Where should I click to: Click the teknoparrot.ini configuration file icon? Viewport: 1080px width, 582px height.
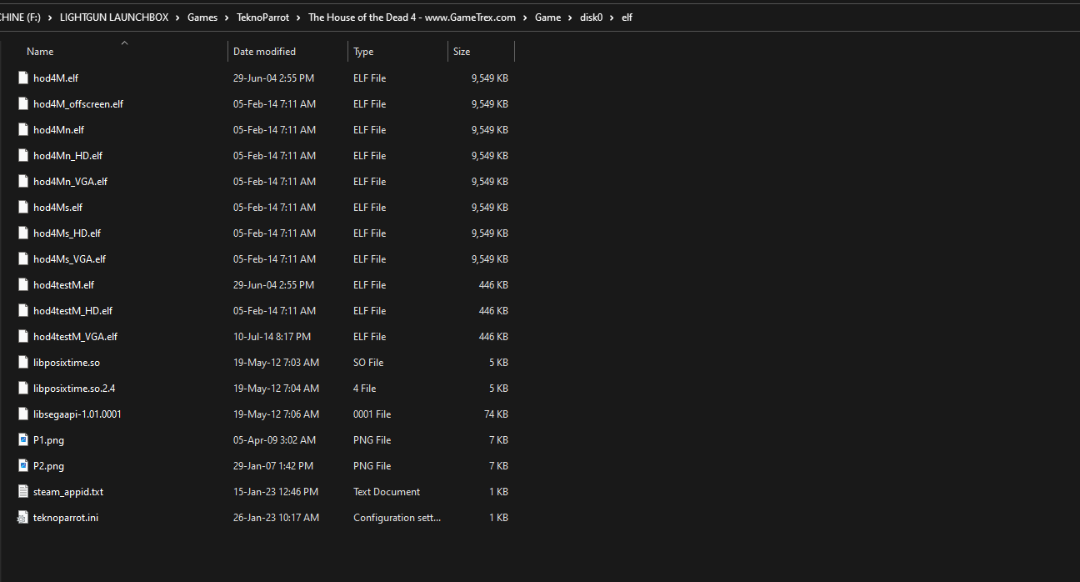(24, 518)
